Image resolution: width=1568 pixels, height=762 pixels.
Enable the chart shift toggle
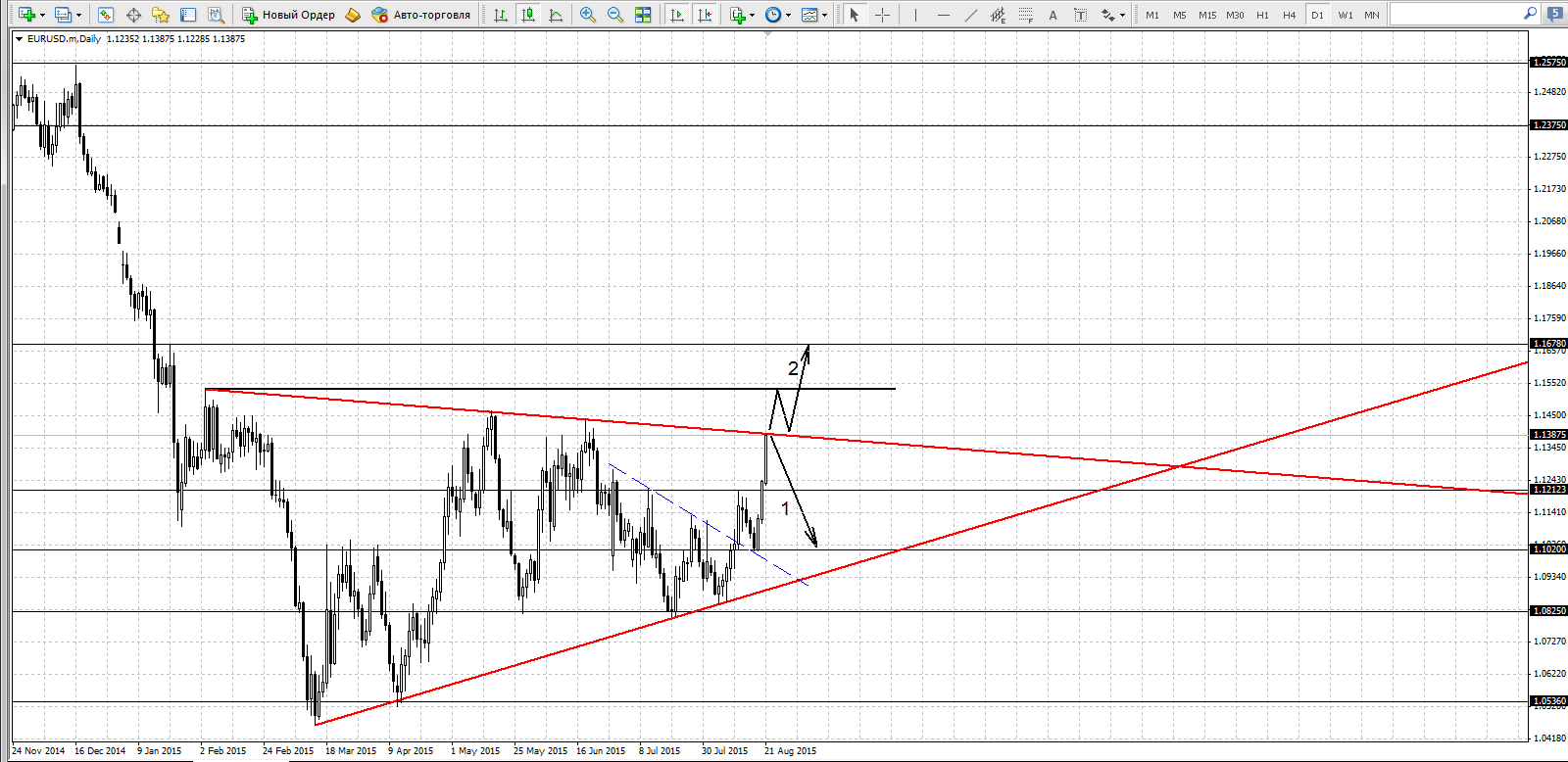[x=704, y=15]
